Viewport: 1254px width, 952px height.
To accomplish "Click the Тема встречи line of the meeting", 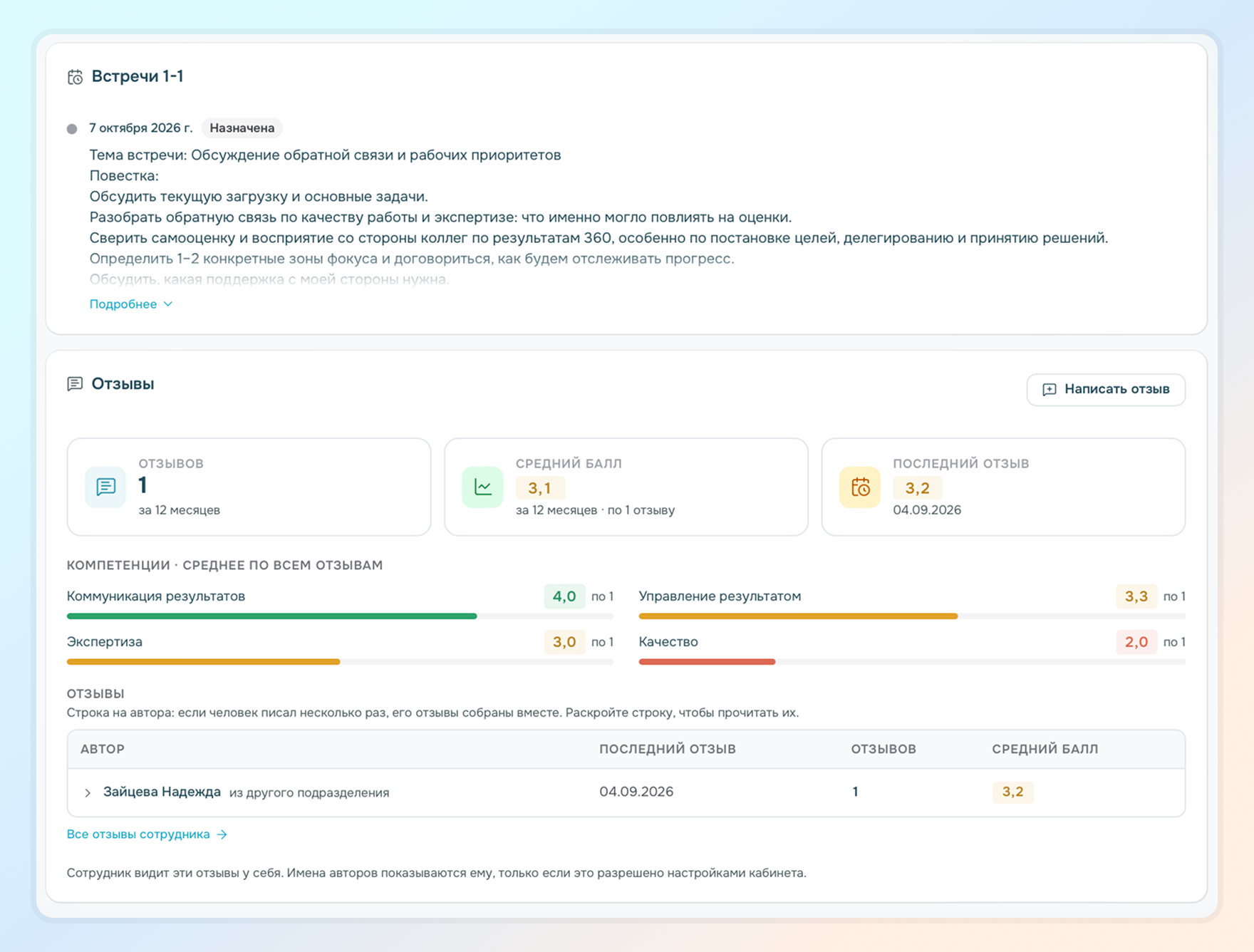I will point(325,155).
